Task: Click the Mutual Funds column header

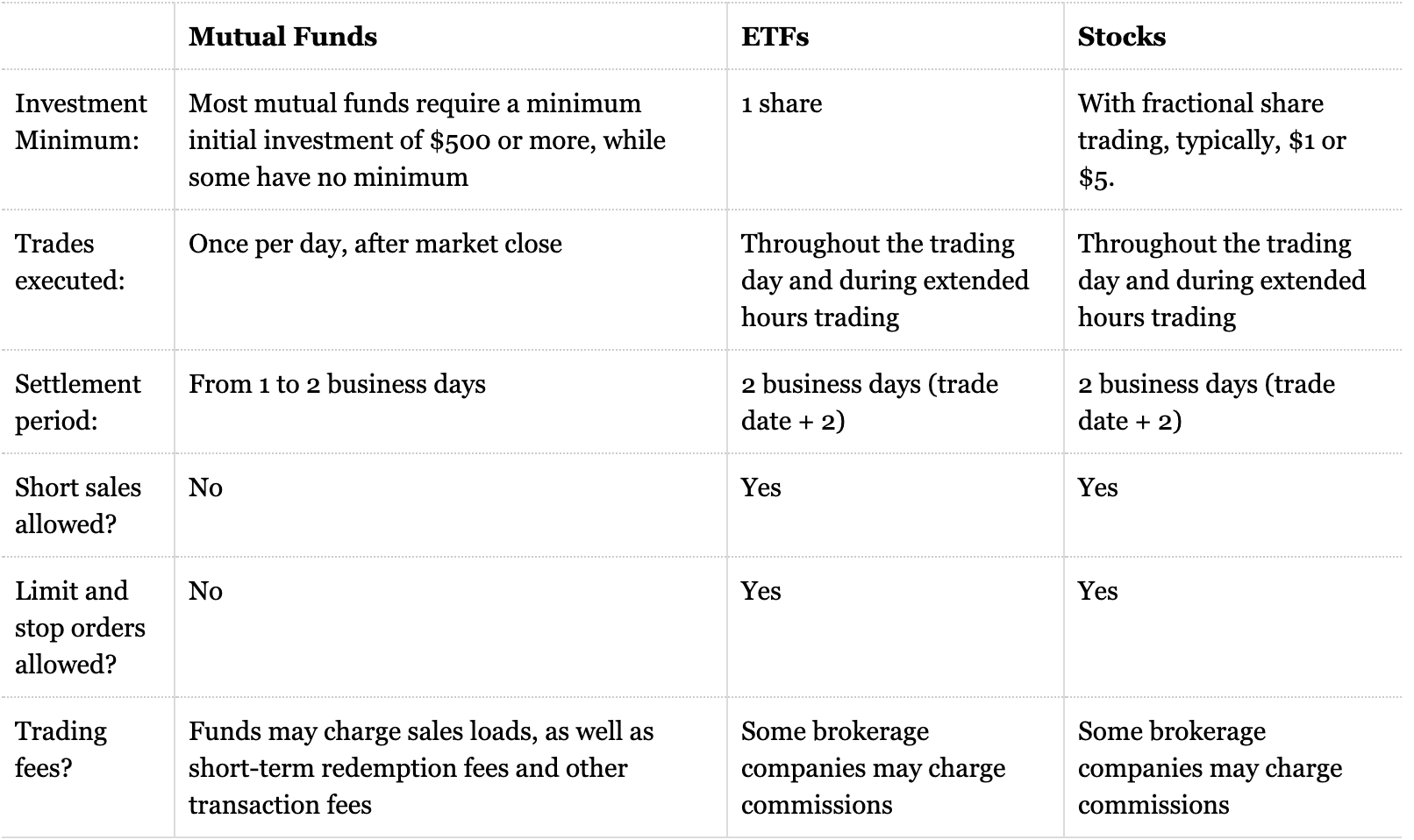Action: (282, 37)
